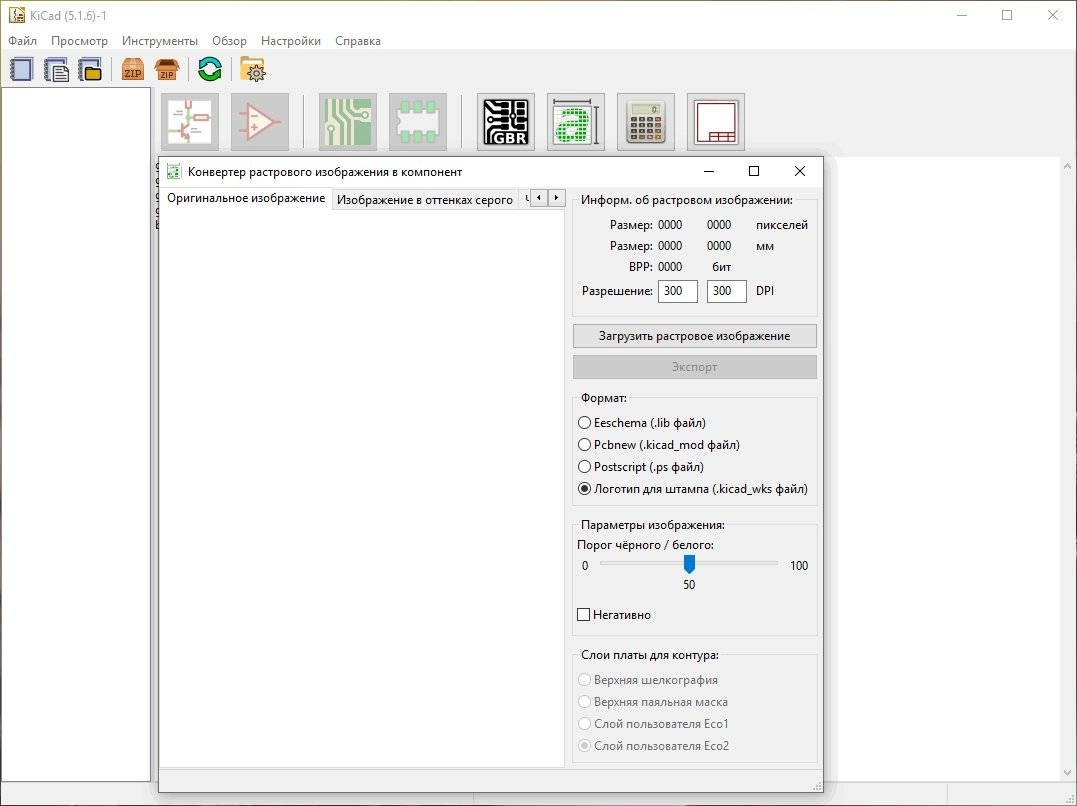Open the GBR Gerber viewer icon
The image size is (1077, 806).
506,122
